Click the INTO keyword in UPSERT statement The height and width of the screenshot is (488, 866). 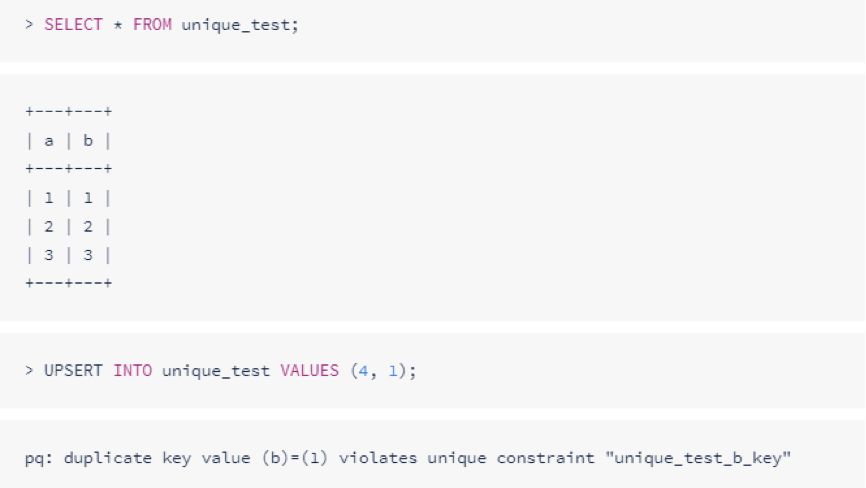click(133, 370)
